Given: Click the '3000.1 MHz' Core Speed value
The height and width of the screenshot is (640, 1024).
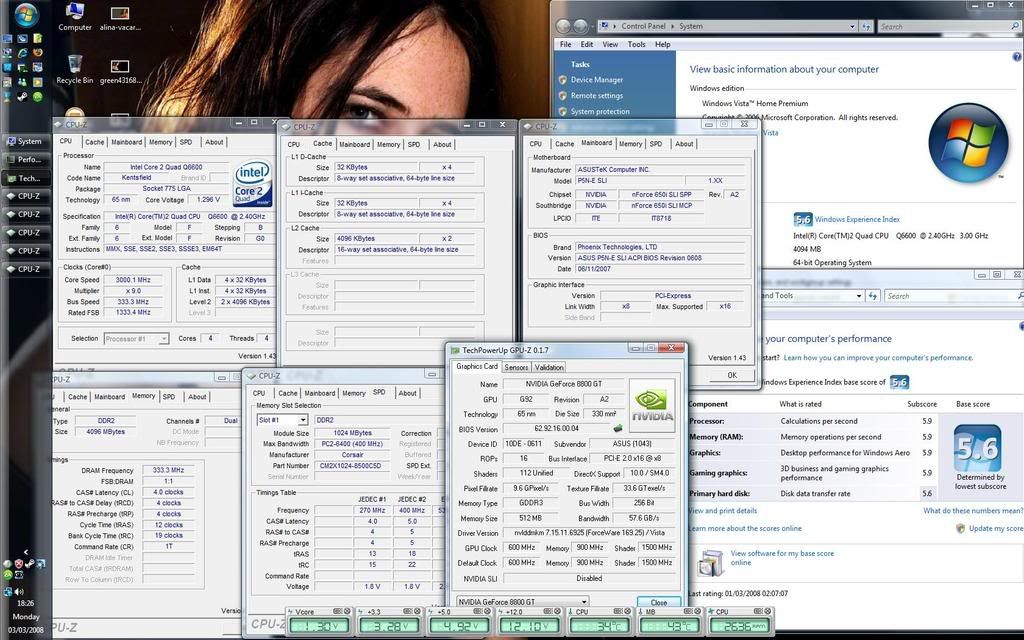Looking at the screenshot, I should (x=133, y=280).
